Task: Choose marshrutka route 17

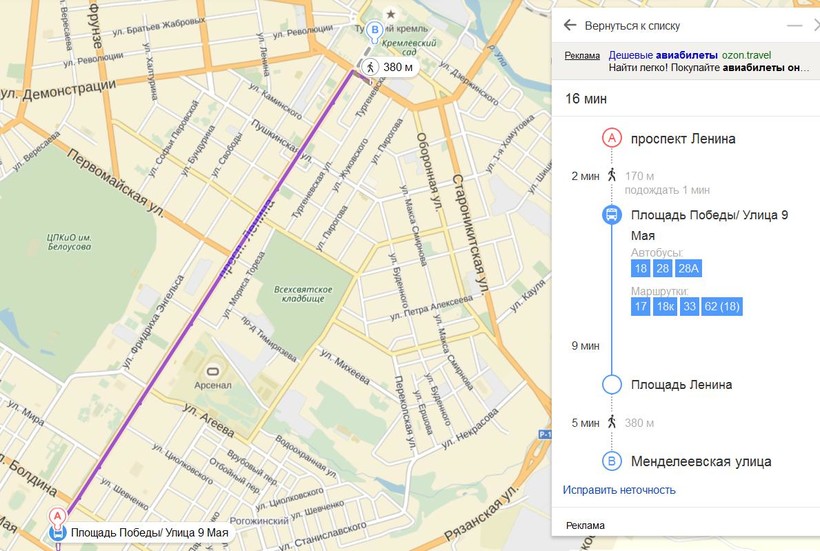Action: 641,306
